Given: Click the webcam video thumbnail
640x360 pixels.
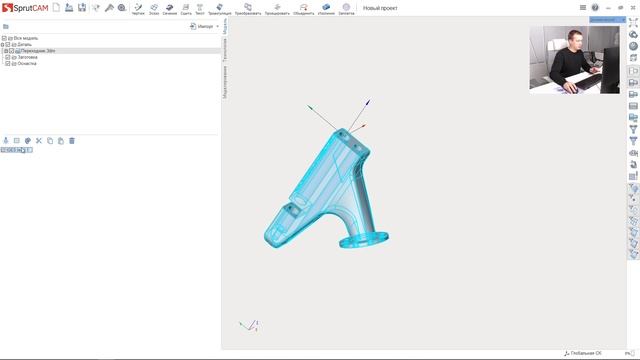Looking at the screenshot, I should point(574,60).
